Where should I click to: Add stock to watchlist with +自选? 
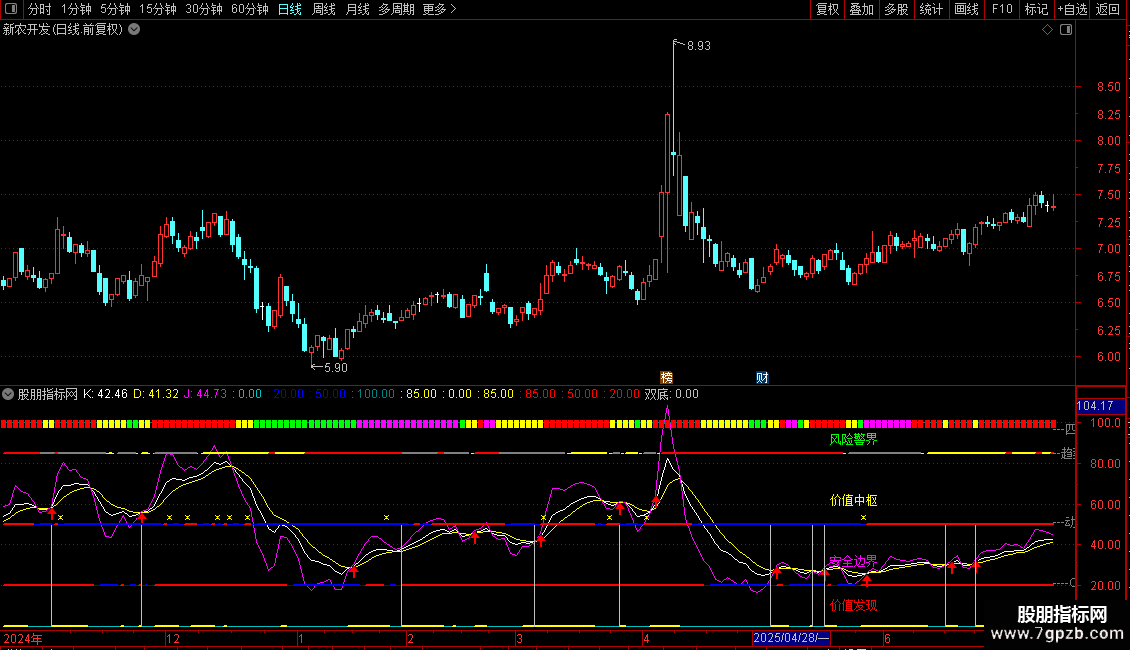tap(1072, 9)
